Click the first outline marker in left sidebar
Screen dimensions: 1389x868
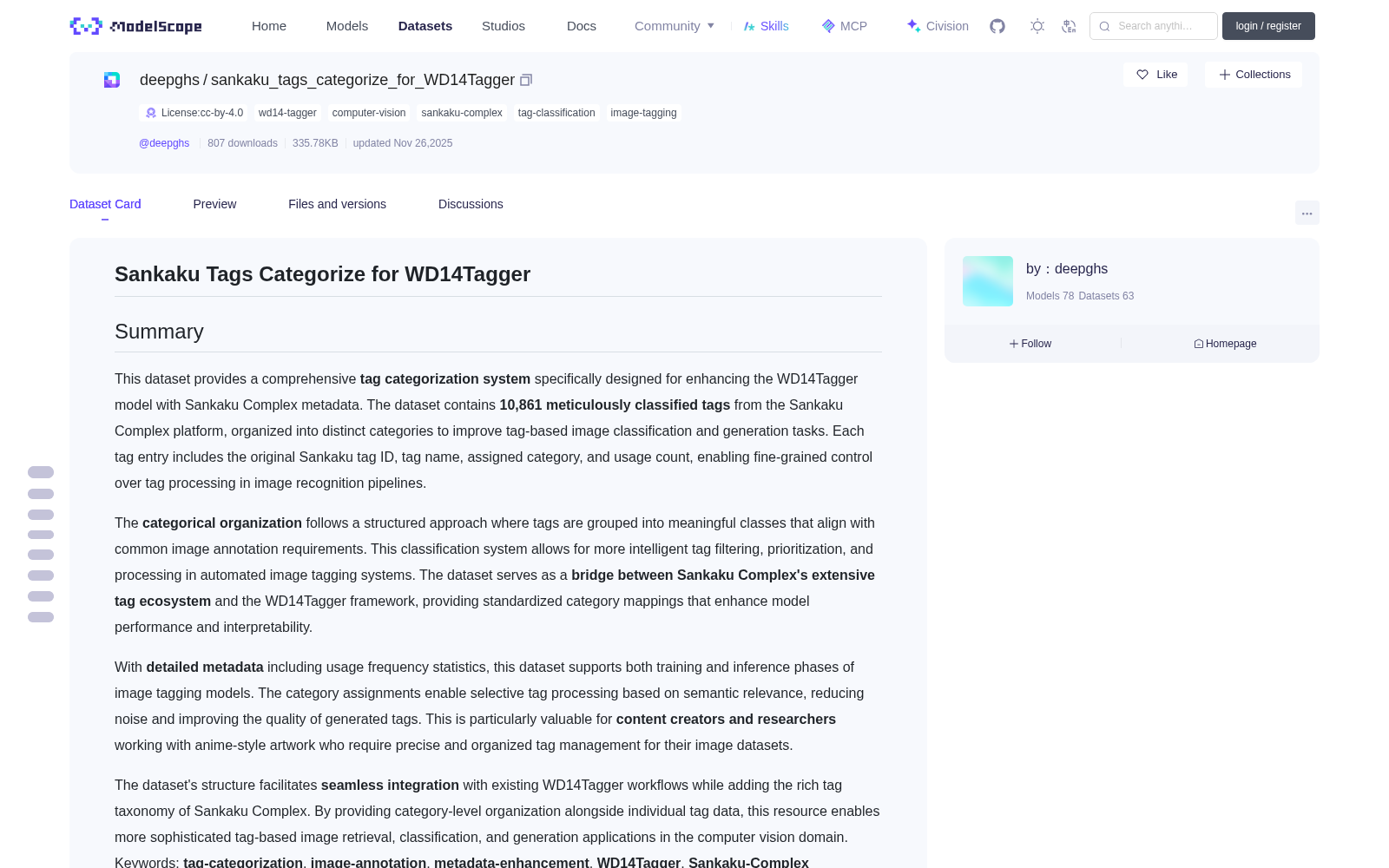pyautogui.click(x=41, y=472)
